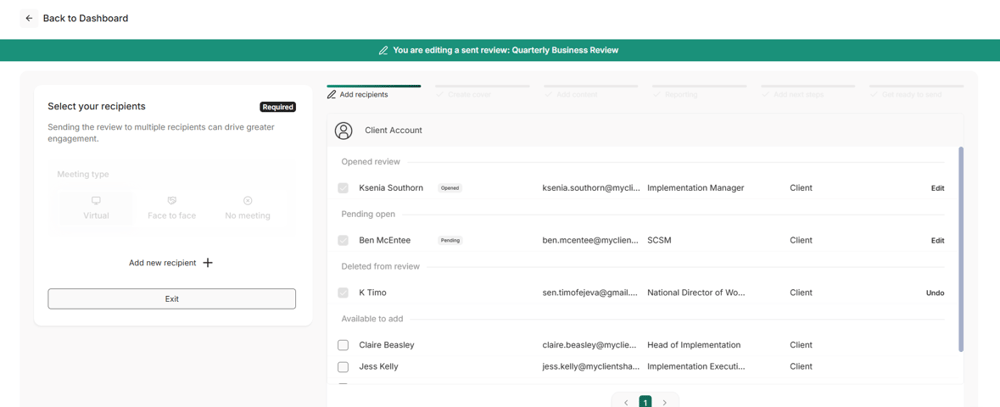Click sen.timofejeva email address
Screen dimensions: 1000x407
tap(590, 293)
